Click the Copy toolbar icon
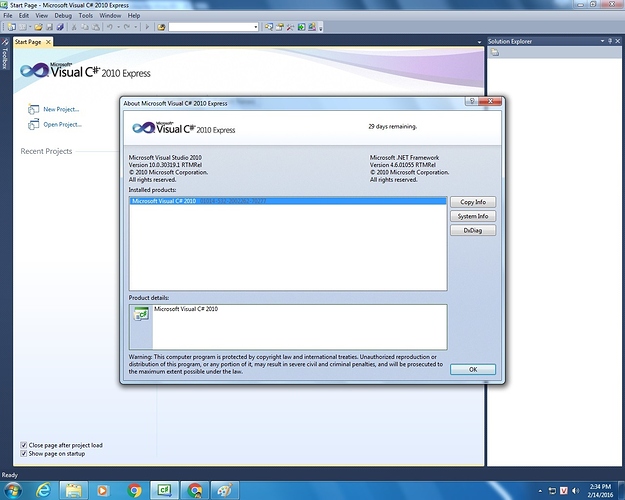The image size is (625, 500). (x=85, y=27)
